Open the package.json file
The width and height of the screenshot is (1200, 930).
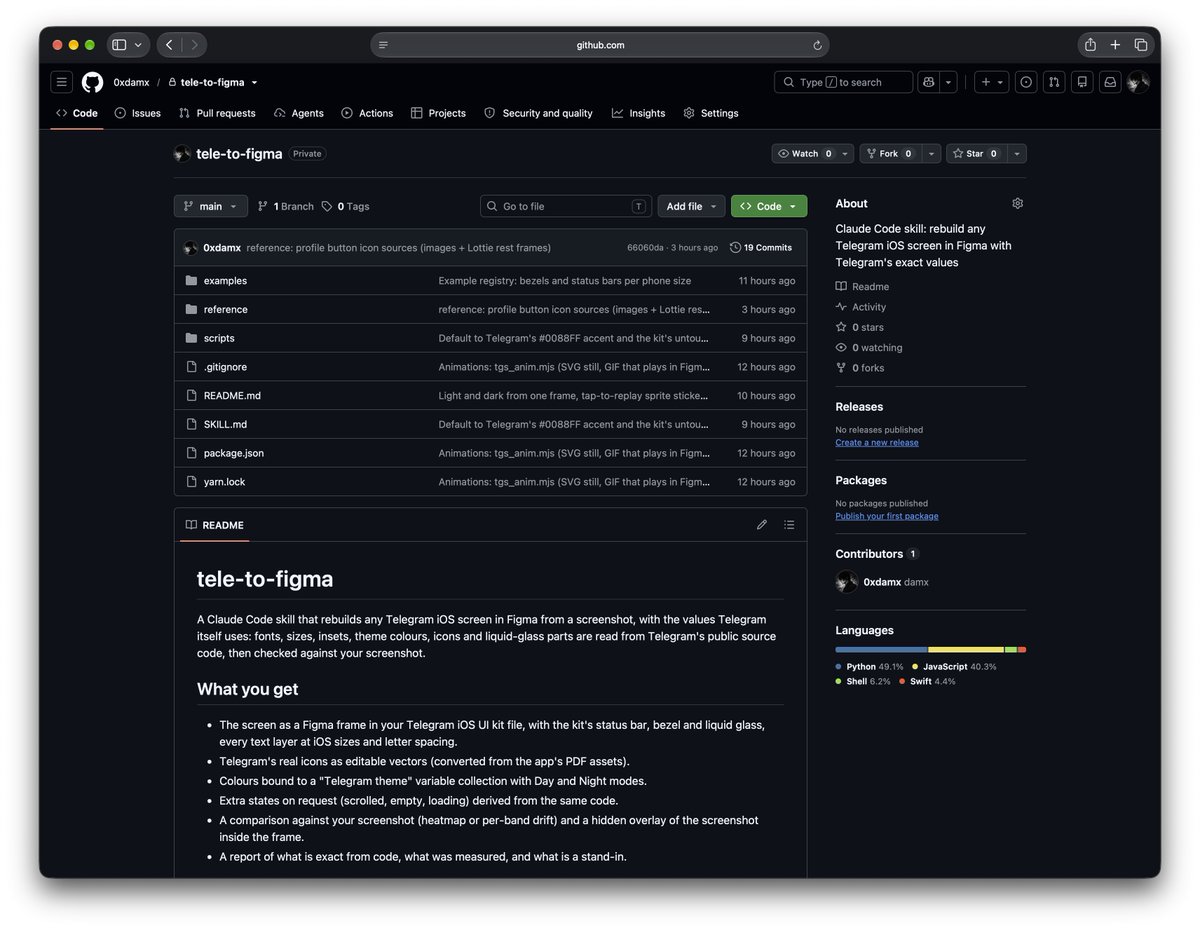[x=234, y=453]
